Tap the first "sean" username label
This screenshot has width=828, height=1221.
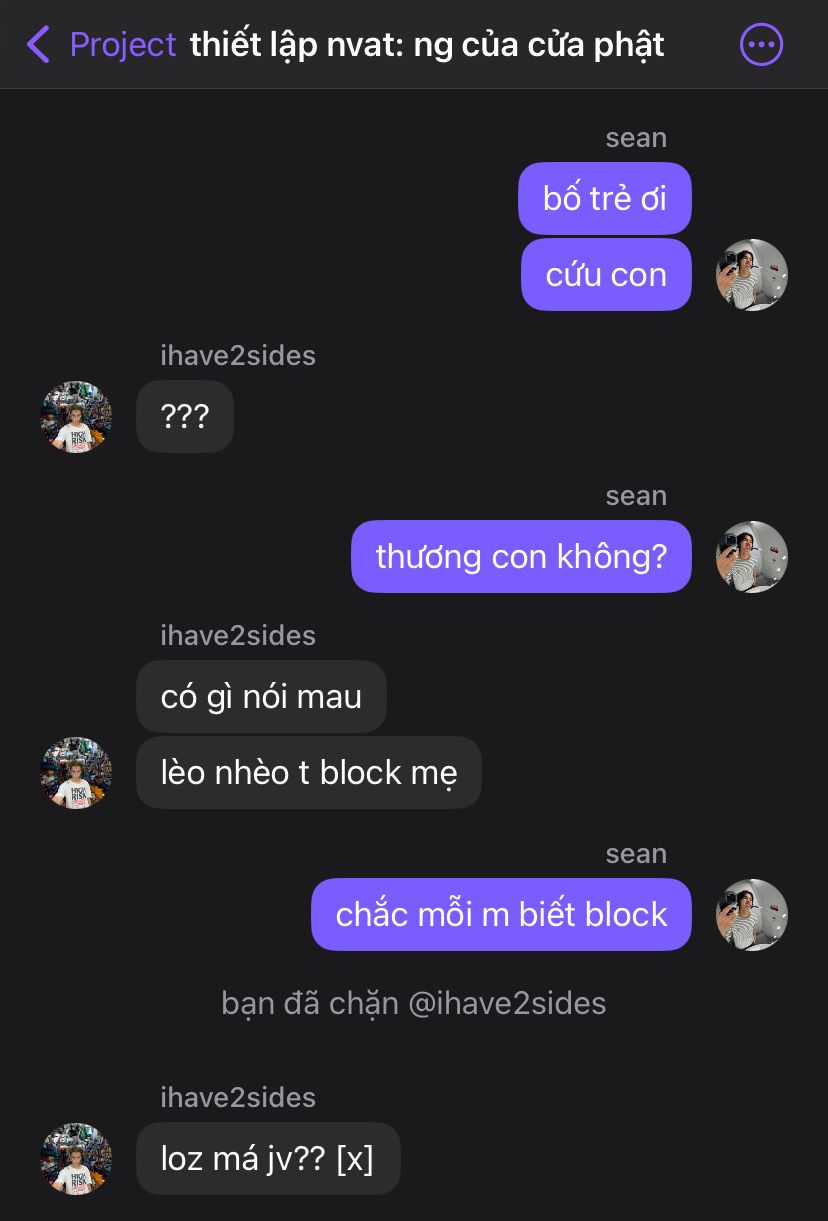coord(636,138)
